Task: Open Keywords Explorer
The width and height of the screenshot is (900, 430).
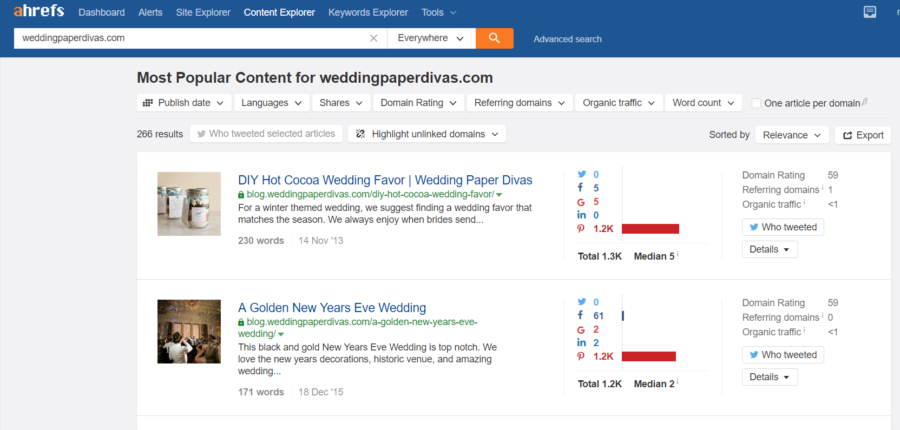Action: [x=368, y=12]
